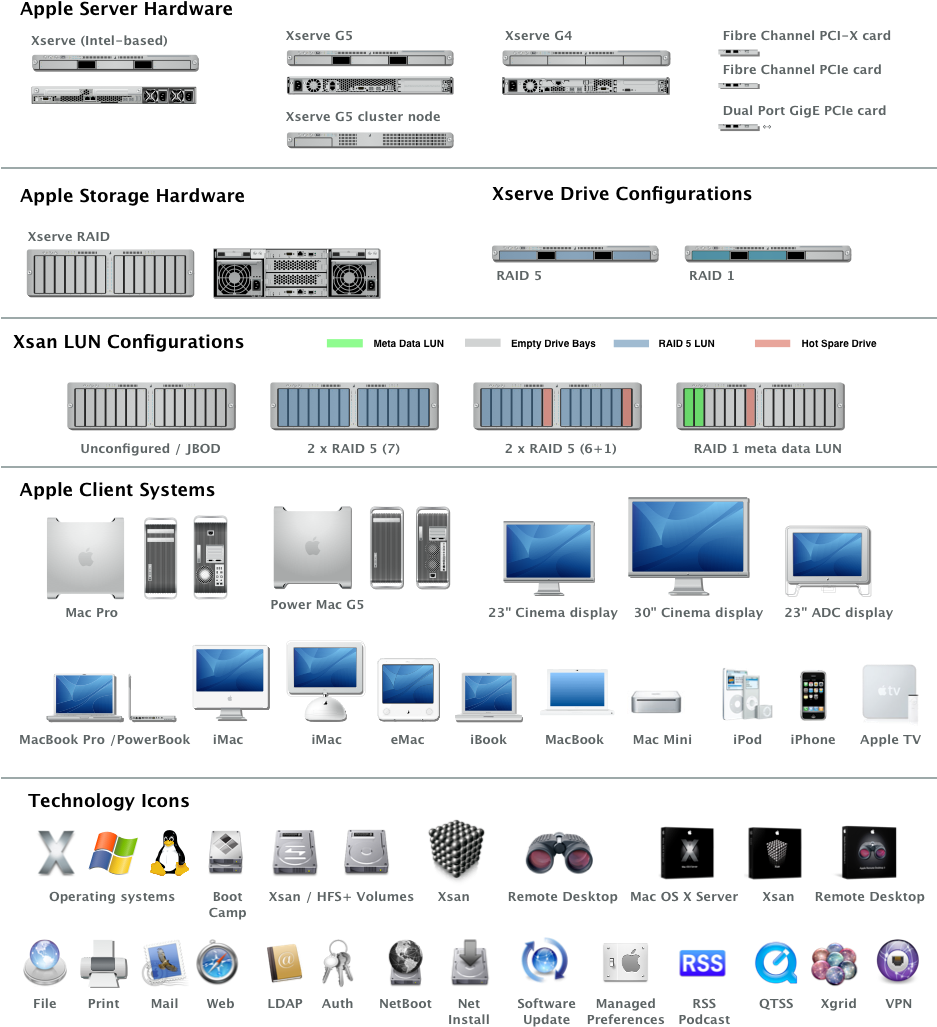Click the Xgrid spheres icon
This screenshot has width=937, height=1027.
click(833, 963)
